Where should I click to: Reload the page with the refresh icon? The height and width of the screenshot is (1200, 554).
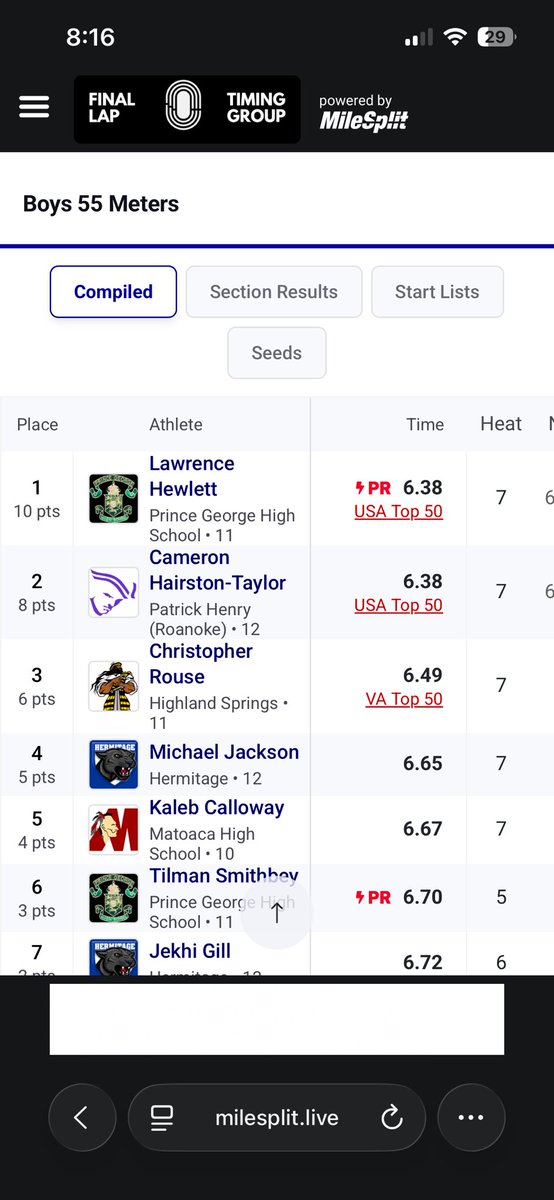(x=392, y=1118)
